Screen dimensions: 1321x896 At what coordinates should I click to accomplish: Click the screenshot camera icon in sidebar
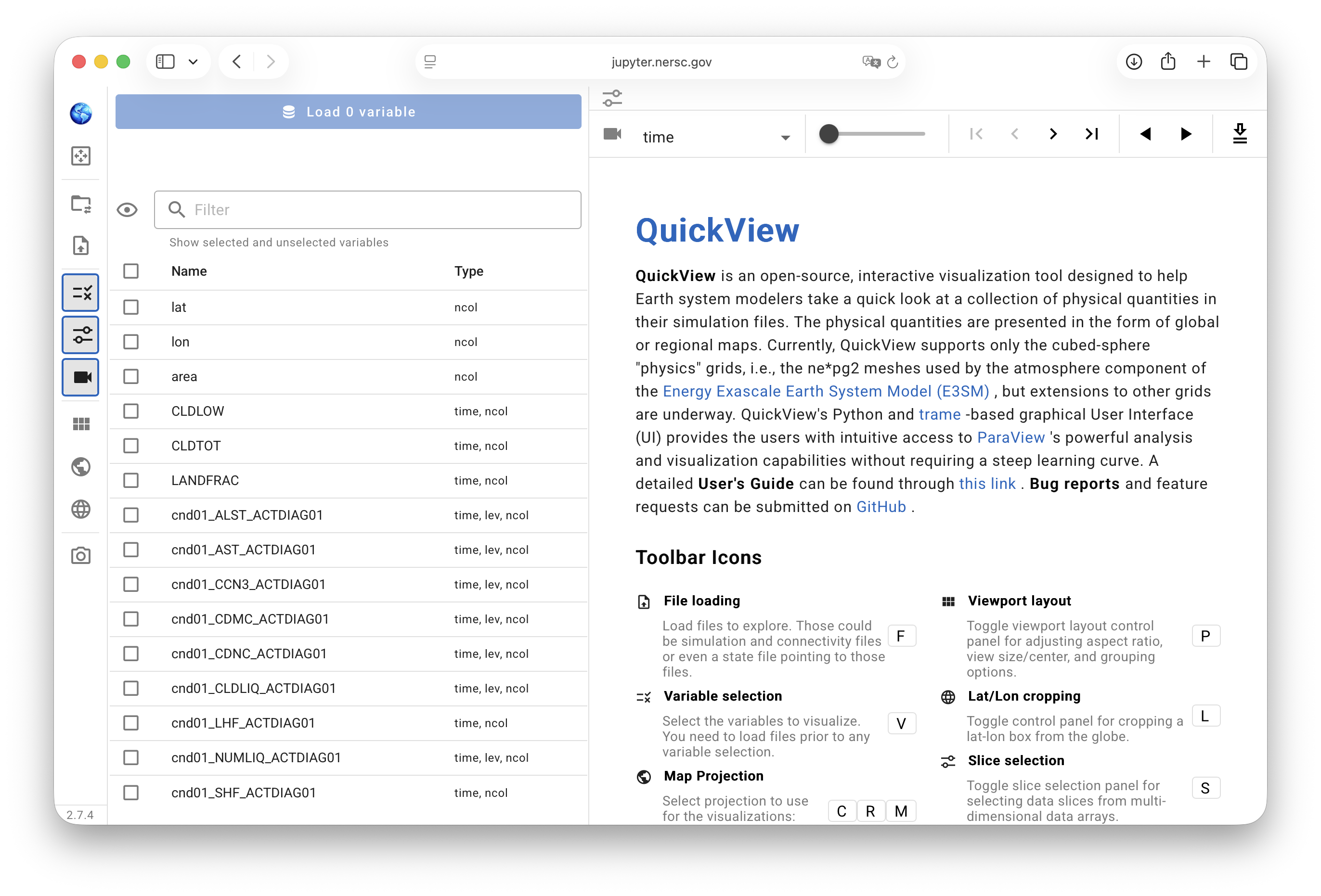[x=81, y=556]
